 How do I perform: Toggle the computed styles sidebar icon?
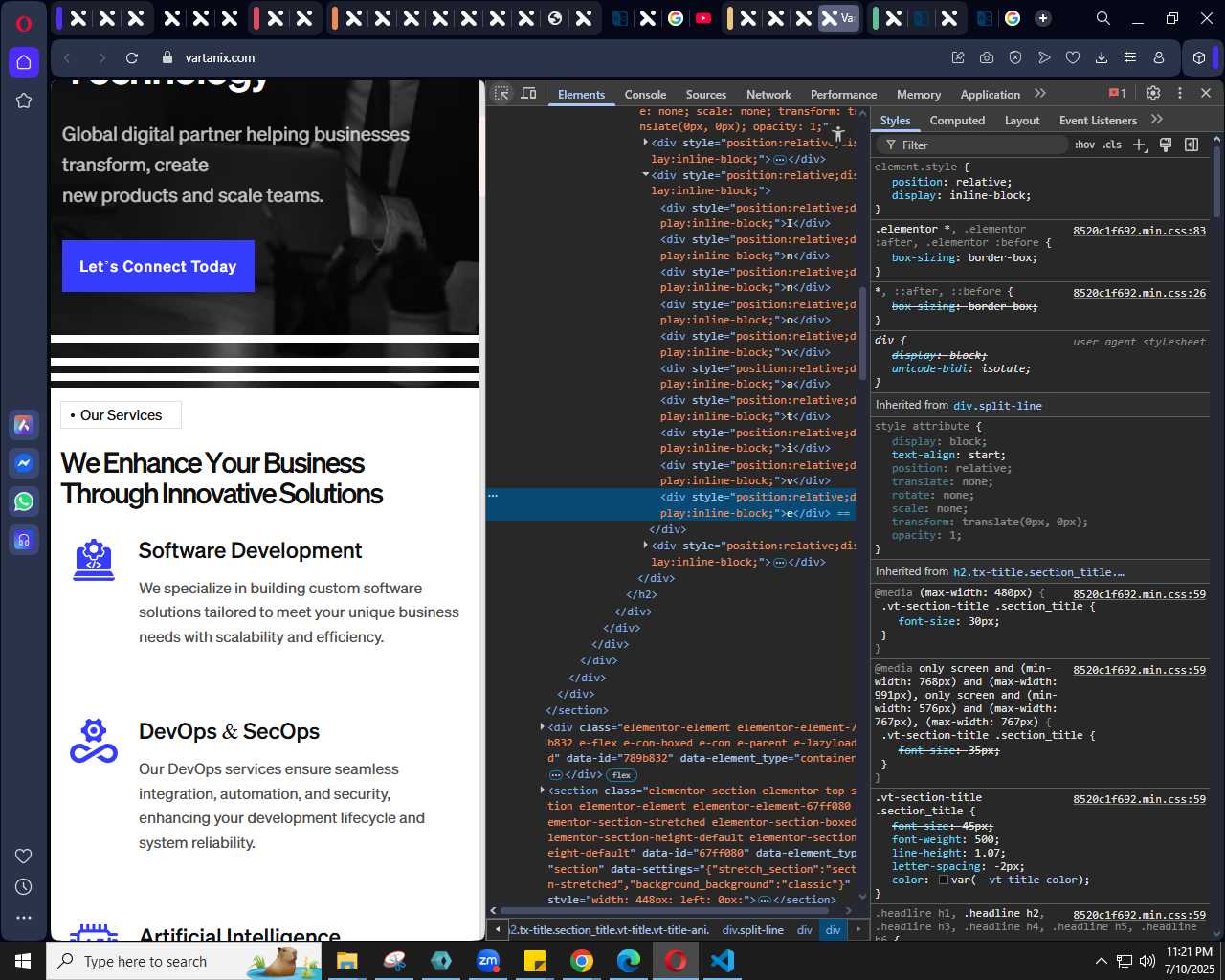1192,145
